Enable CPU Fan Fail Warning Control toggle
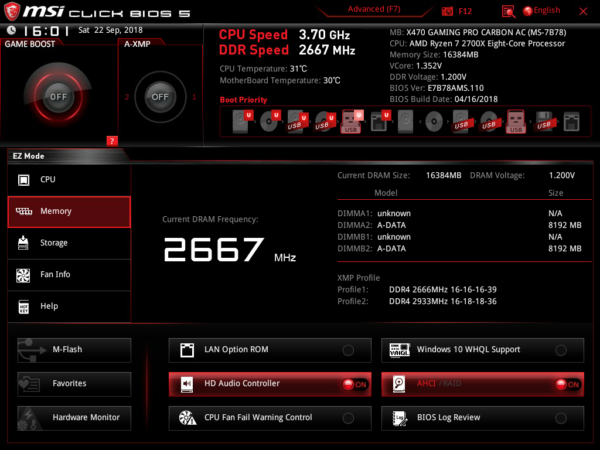This screenshot has height=450, width=600. click(x=348, y=418)
